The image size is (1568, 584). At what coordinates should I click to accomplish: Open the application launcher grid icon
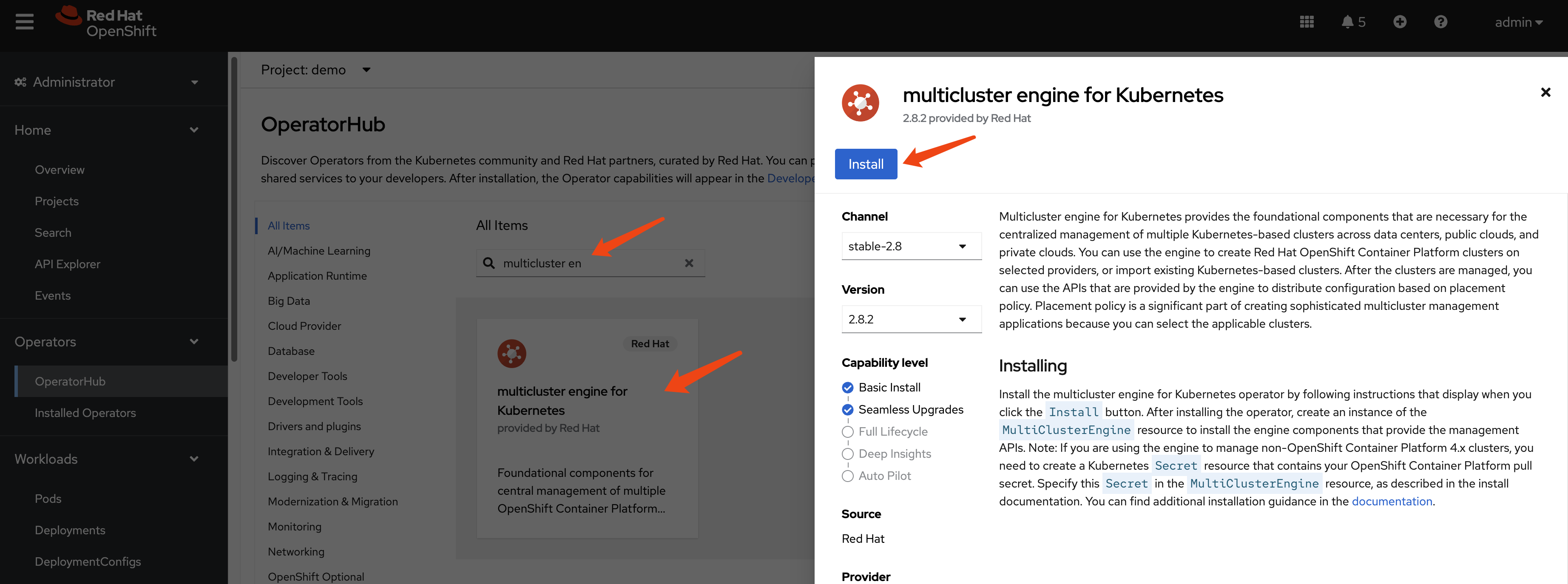tap(1306, 23)
